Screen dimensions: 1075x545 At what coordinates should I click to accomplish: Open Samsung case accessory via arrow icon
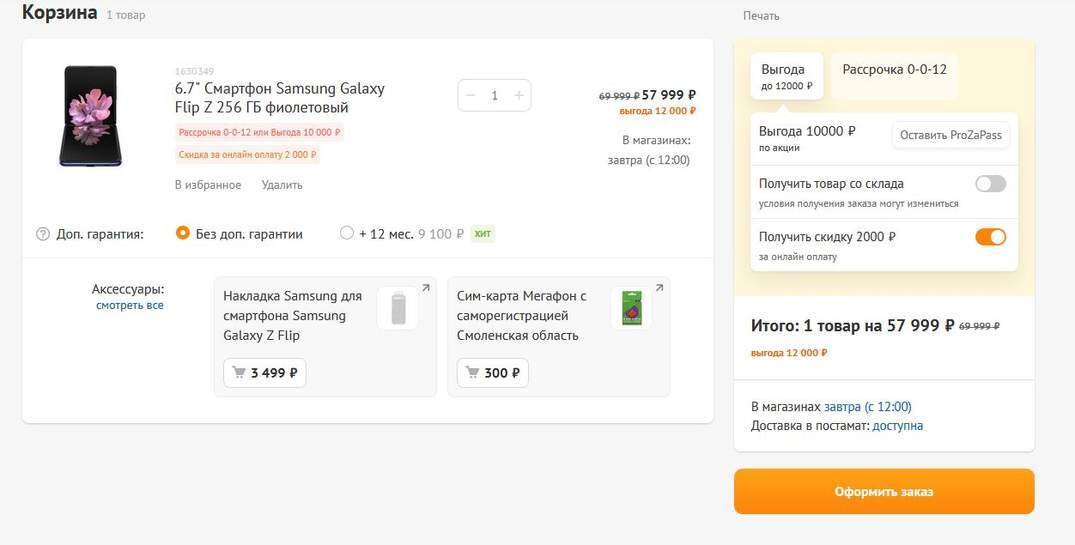coord(425,288)
